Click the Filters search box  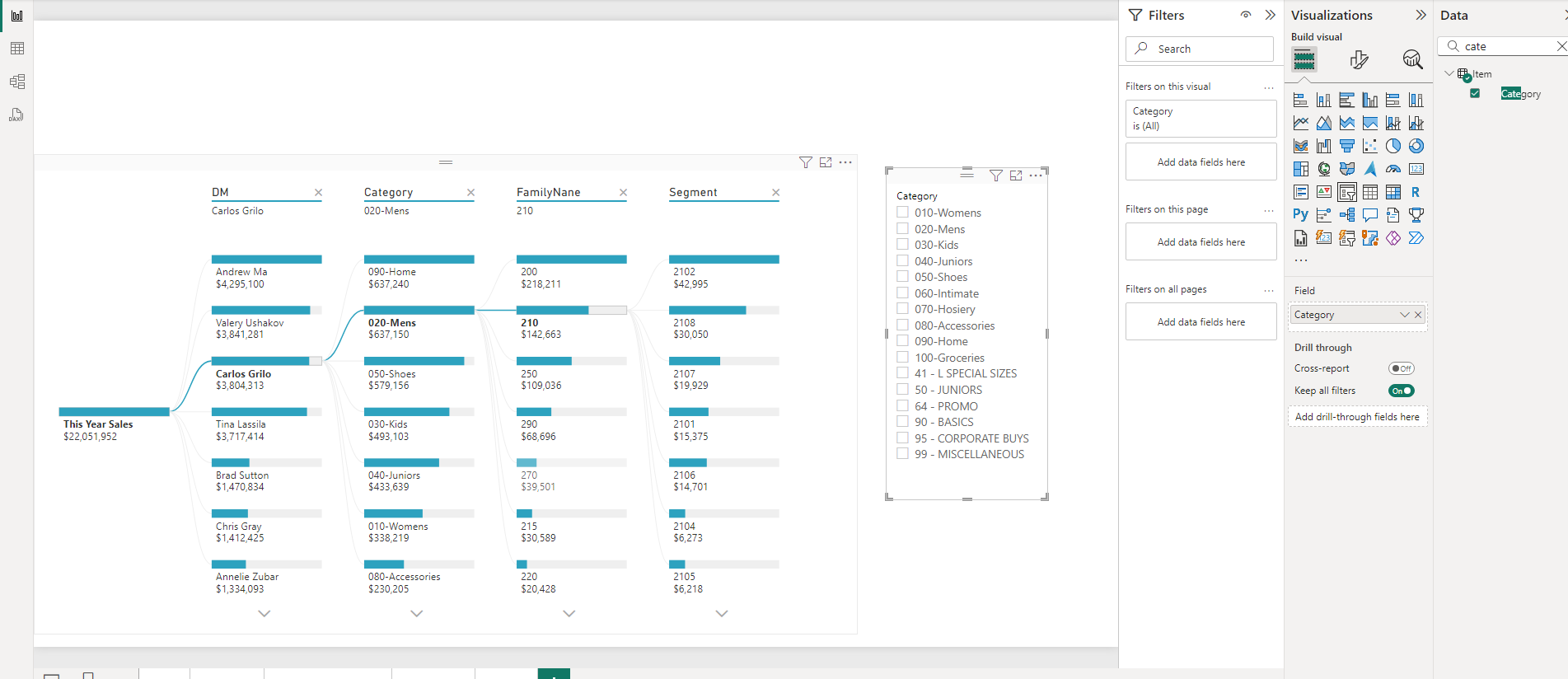tap(1199, 49)
